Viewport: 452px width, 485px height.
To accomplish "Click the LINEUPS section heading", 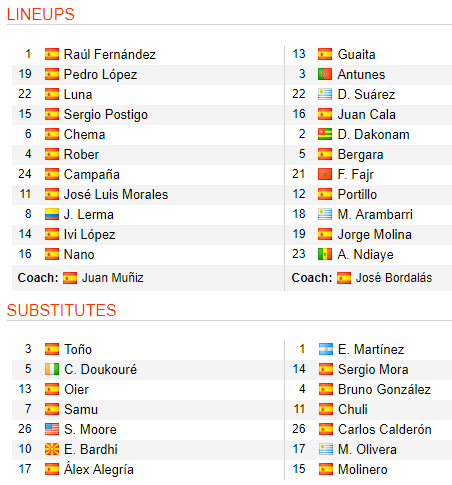I will pyautogui.click(x=41, y=14).
